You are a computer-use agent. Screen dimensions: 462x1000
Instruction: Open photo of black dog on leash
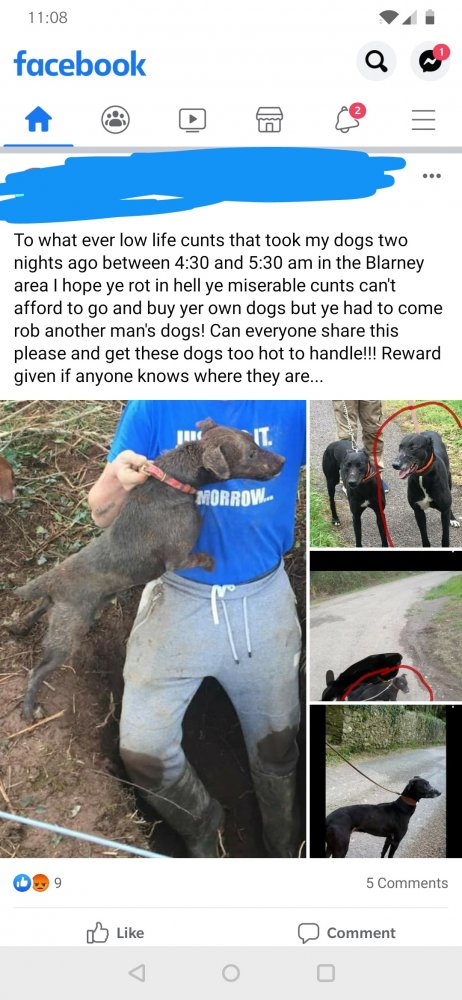[x=386, y=781]
